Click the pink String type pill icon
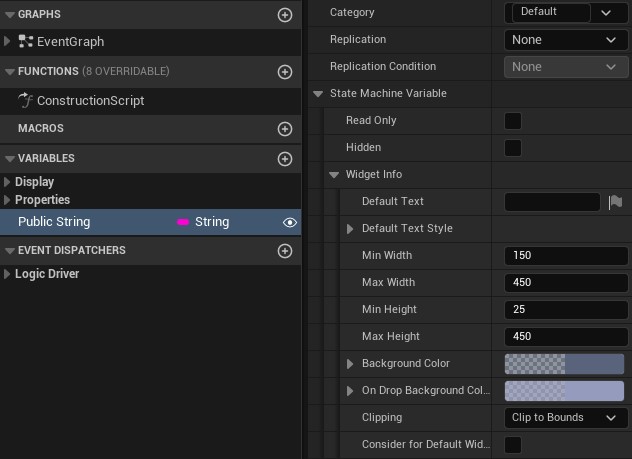Image resolution: width=632 pixels, height=459 pixels. pos(184,222)
